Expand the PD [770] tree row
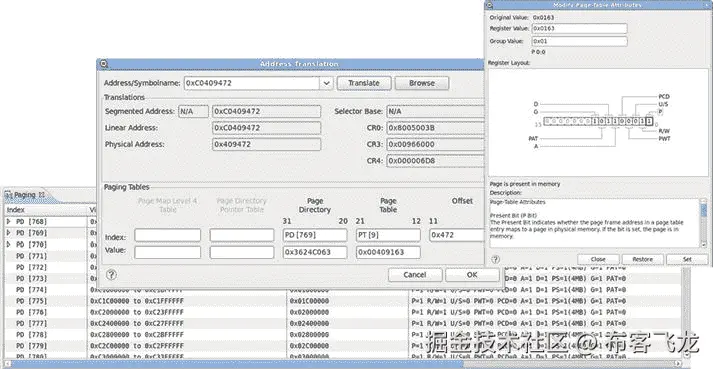 pyautogui.click(x=9, y=244)
